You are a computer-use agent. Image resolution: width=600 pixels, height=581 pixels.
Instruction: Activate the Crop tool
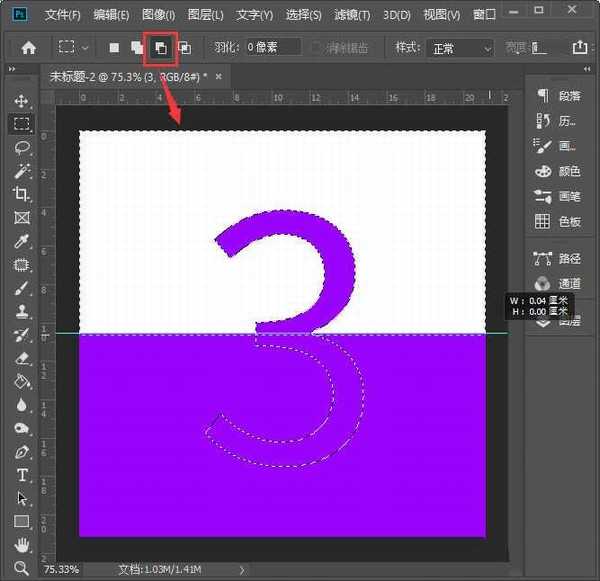21,194
